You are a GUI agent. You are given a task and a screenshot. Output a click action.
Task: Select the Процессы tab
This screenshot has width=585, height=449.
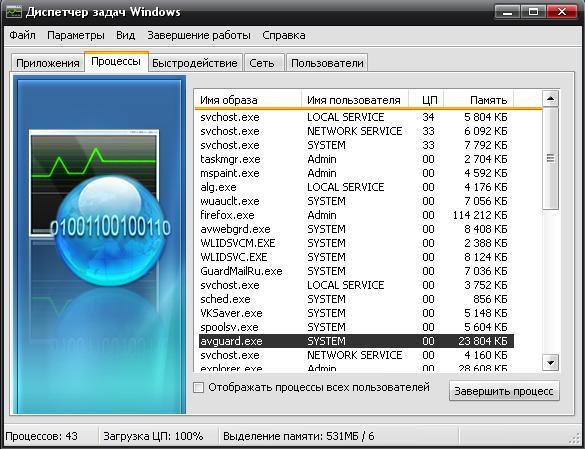click(116, 61)
